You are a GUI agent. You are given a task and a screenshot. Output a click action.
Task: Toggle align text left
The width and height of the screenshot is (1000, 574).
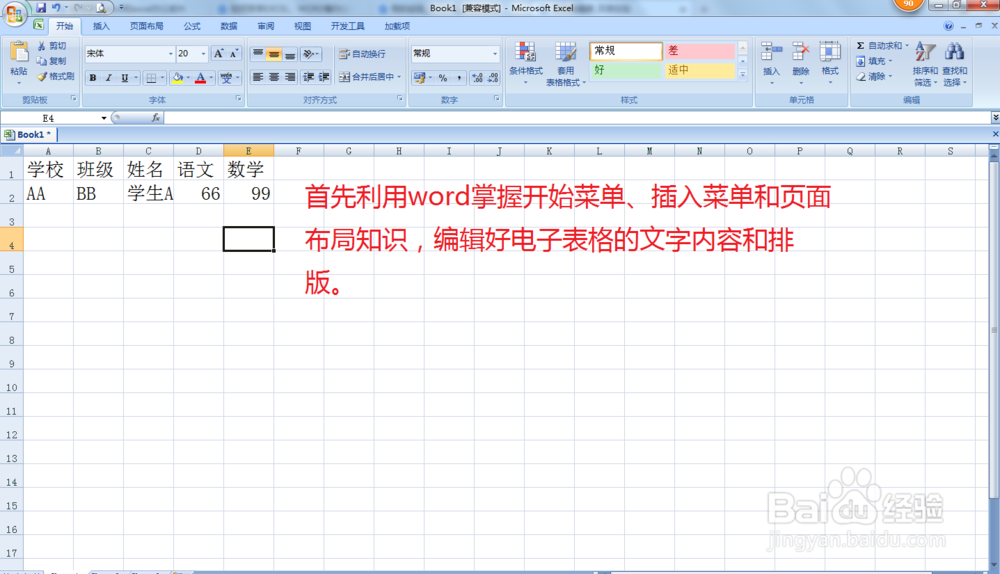click(258, 77)
